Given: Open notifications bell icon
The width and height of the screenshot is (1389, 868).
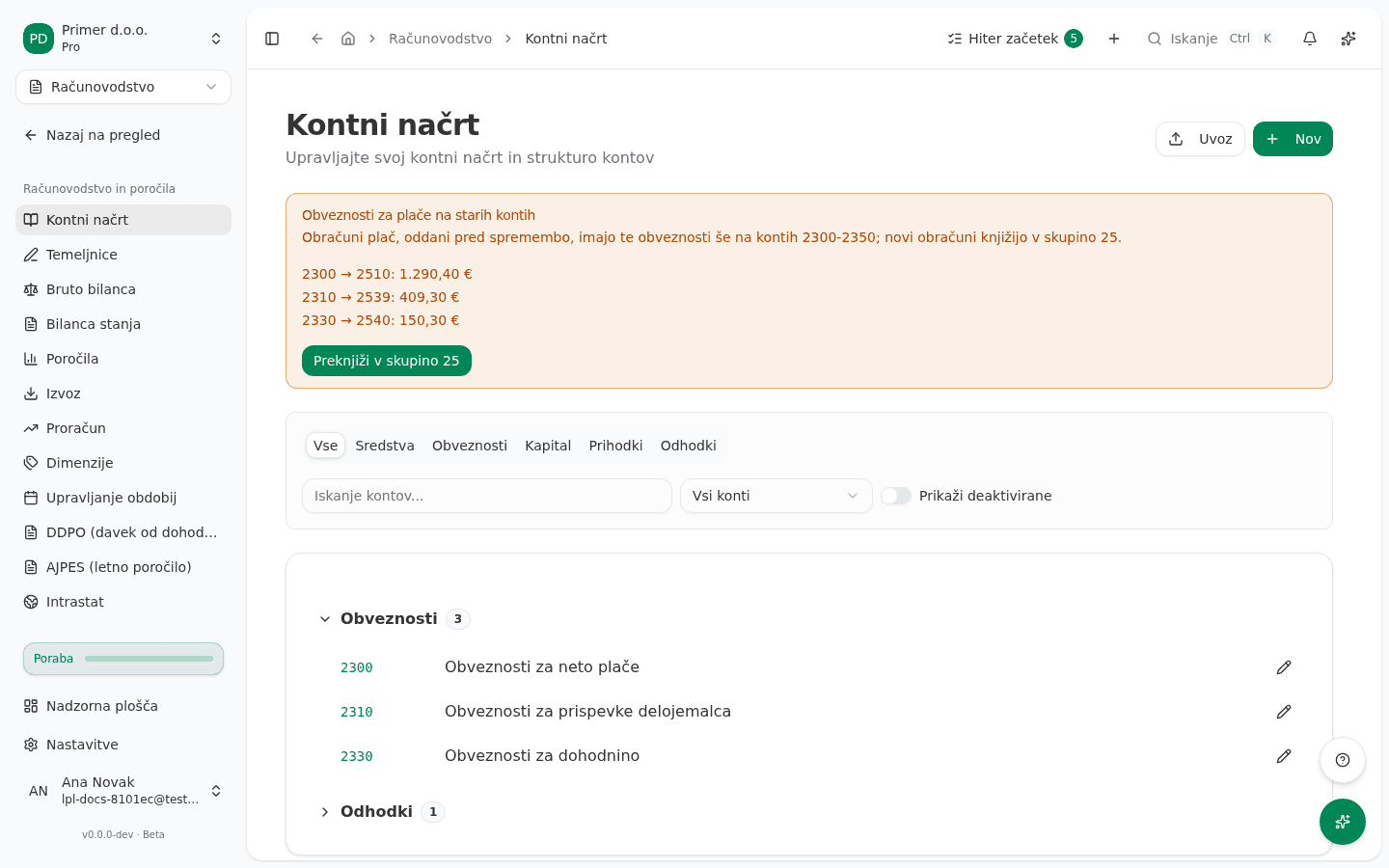Looking at the screenshot, I should point(1310,39).
